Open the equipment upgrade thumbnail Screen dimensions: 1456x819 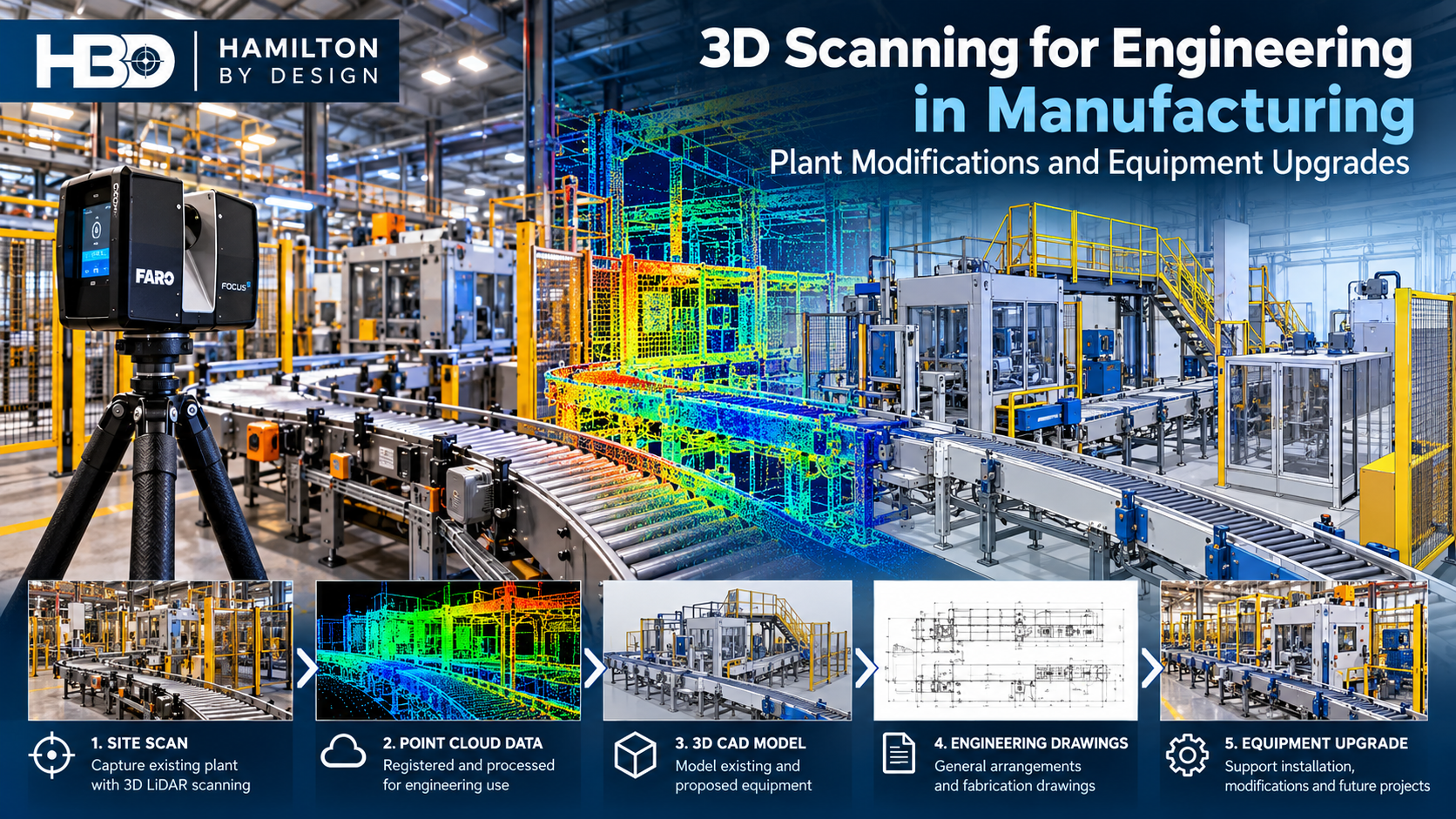[x=1293, y=650]
